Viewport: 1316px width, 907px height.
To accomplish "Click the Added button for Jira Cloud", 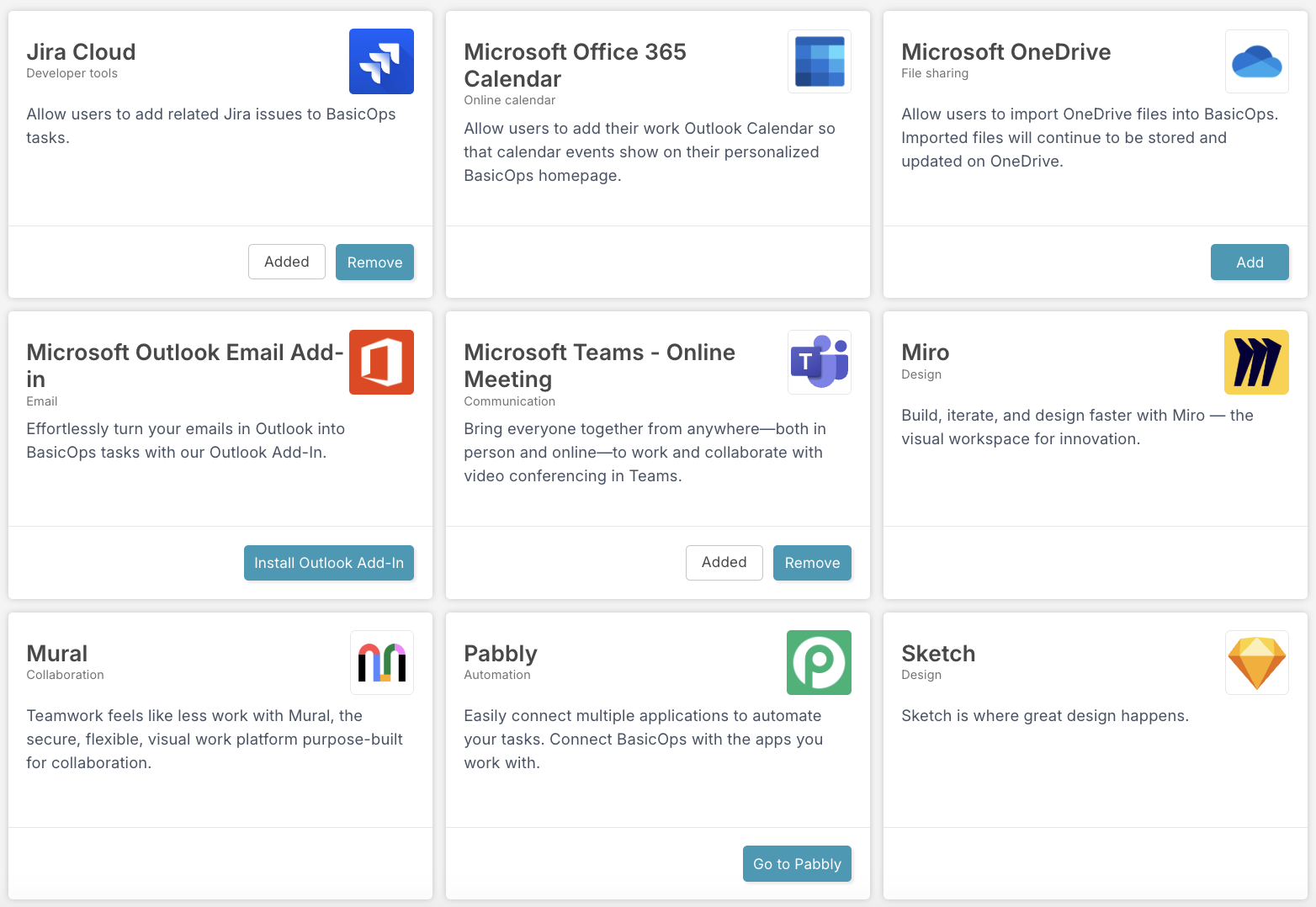I will point(287,262).
